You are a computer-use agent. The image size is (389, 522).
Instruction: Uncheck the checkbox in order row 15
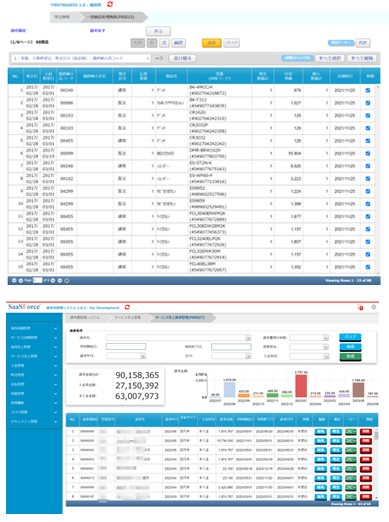tap(368, 267)
